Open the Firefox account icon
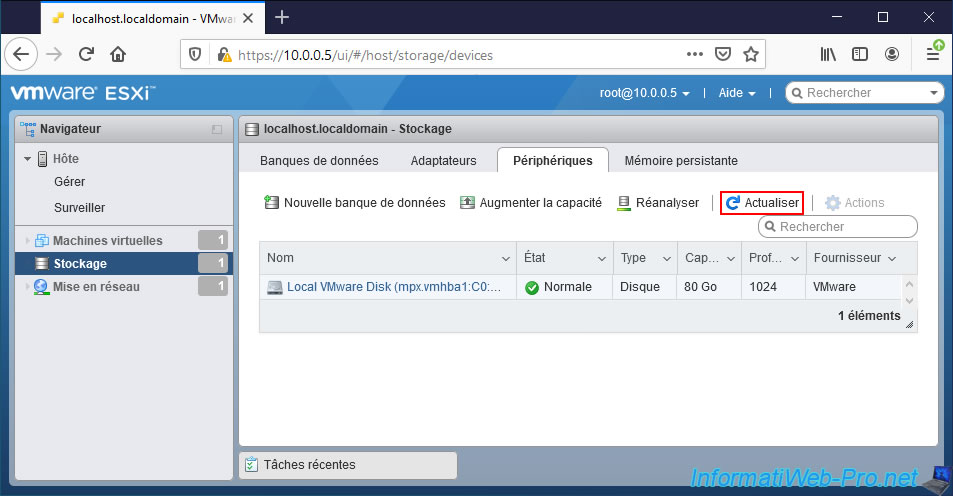The image size is (953, 496). point(892,55)
